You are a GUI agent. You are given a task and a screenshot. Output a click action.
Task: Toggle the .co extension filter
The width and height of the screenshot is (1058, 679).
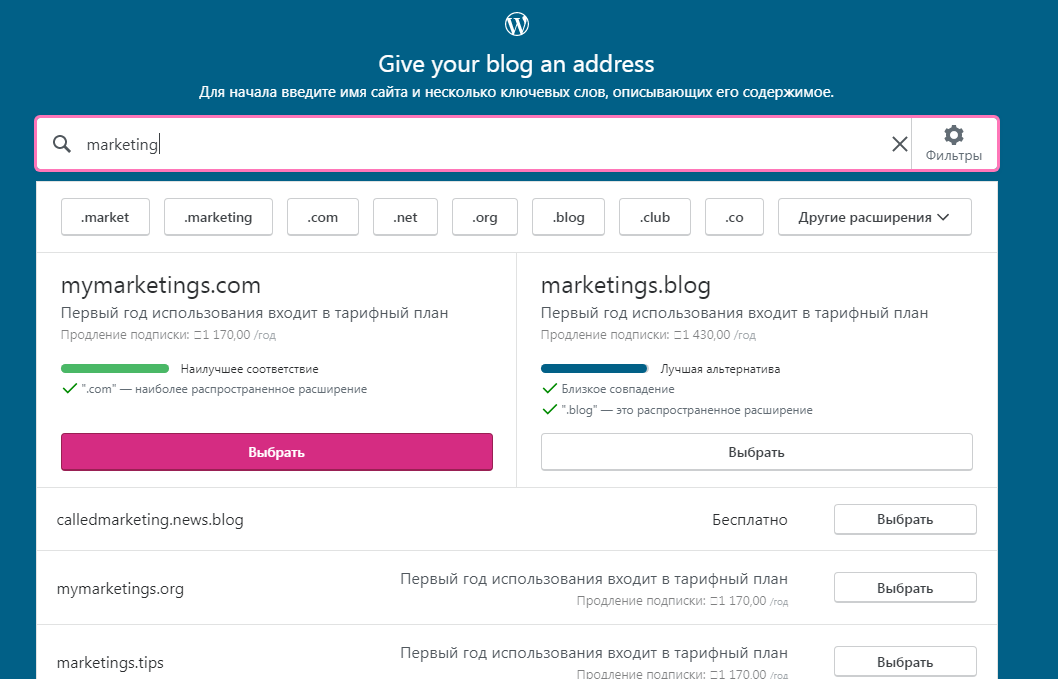point(734,217)
